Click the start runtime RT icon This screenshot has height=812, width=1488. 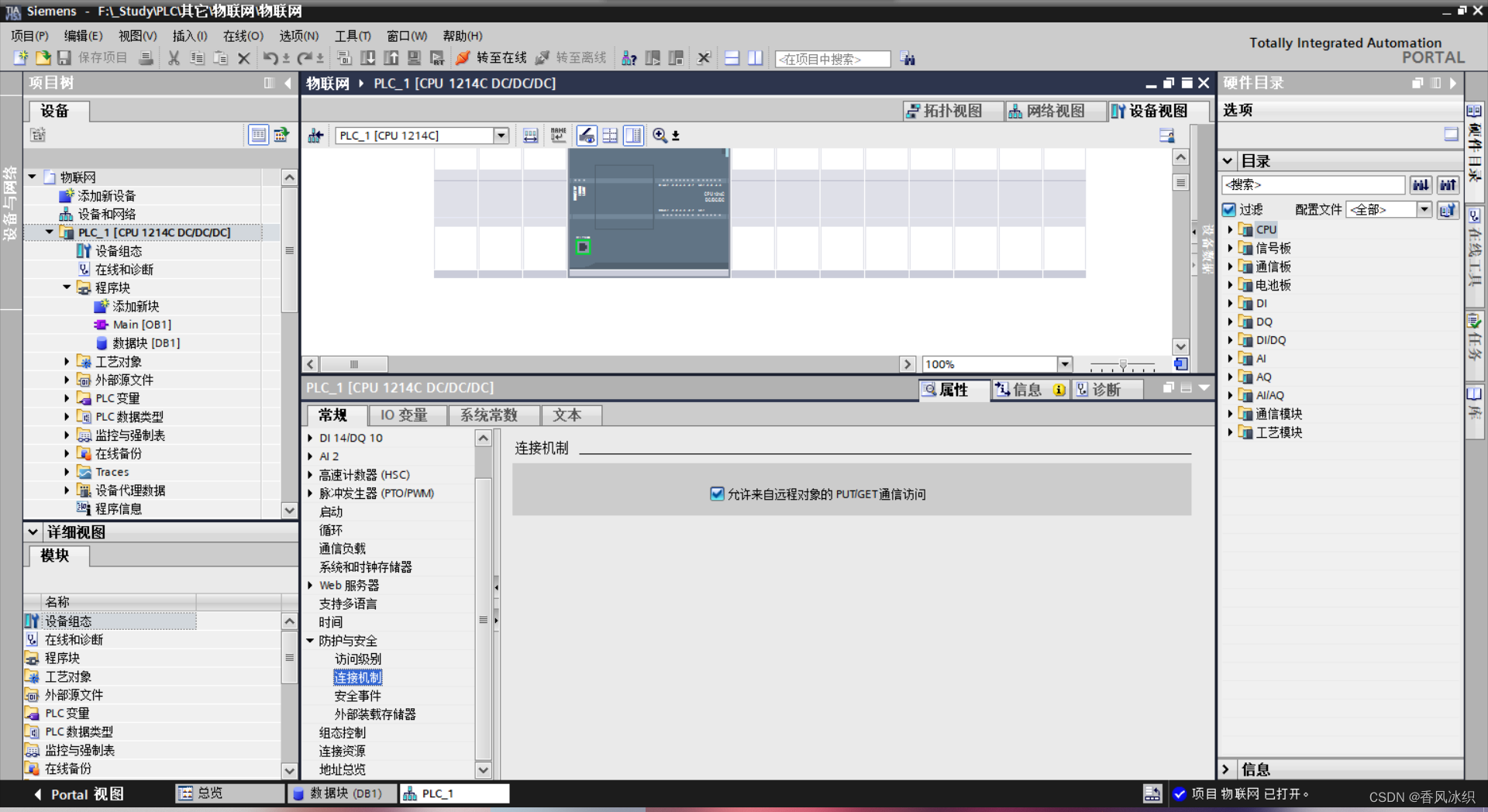(437, 58)
